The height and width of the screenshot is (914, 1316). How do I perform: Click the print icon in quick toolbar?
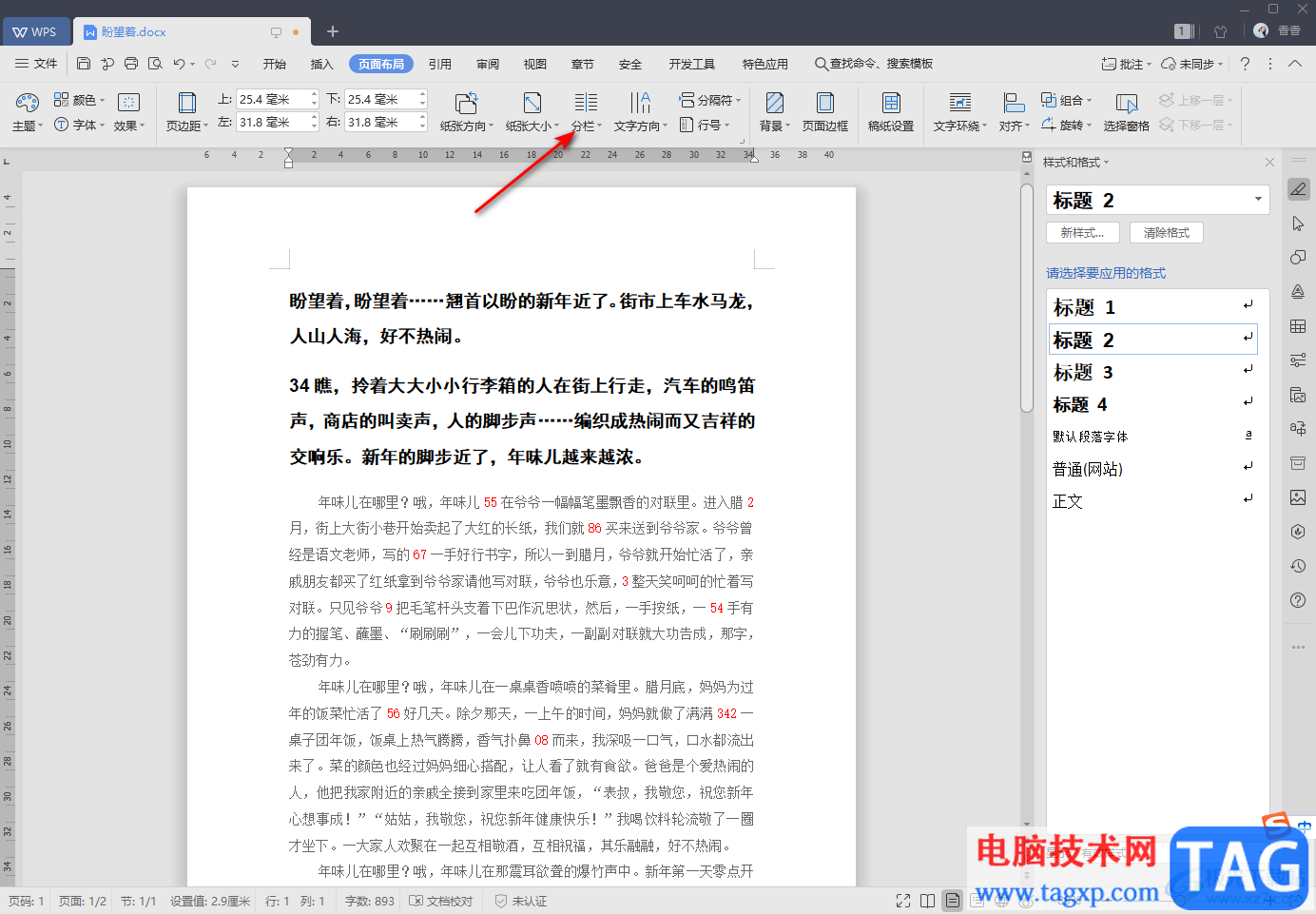point(131,64)
